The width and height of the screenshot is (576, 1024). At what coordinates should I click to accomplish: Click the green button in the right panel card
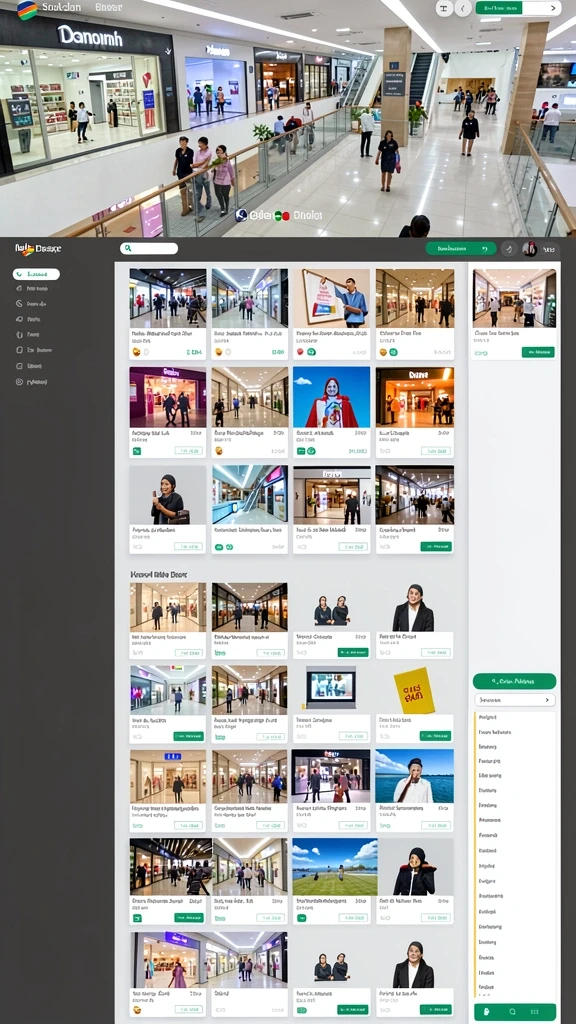pyautogui.click(x=538, y=353)
